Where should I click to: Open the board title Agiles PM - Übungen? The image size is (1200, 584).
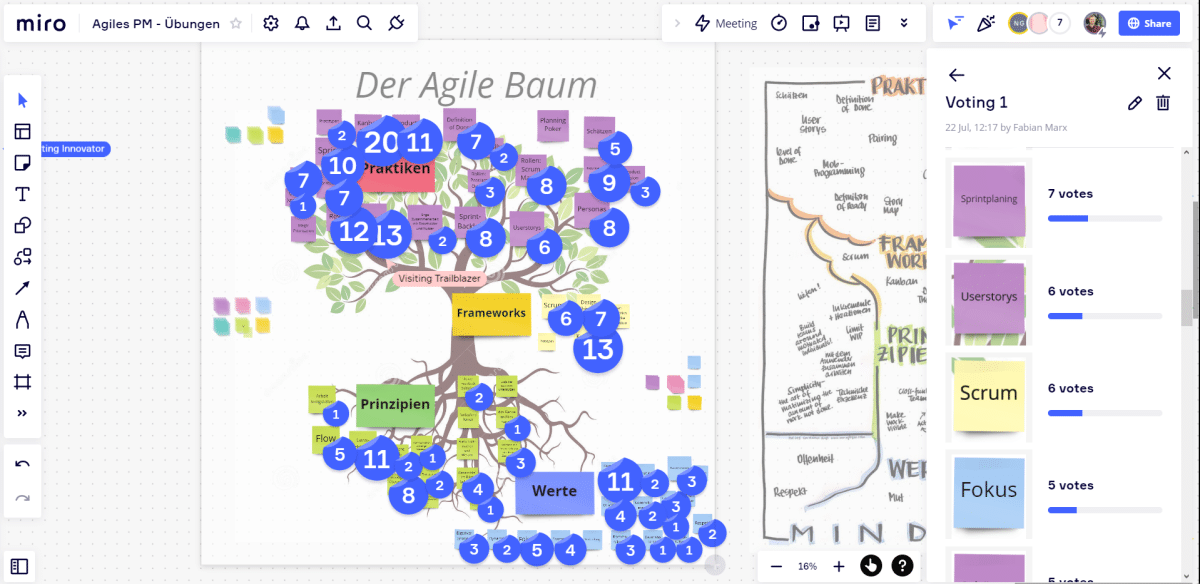coord(156,23)
